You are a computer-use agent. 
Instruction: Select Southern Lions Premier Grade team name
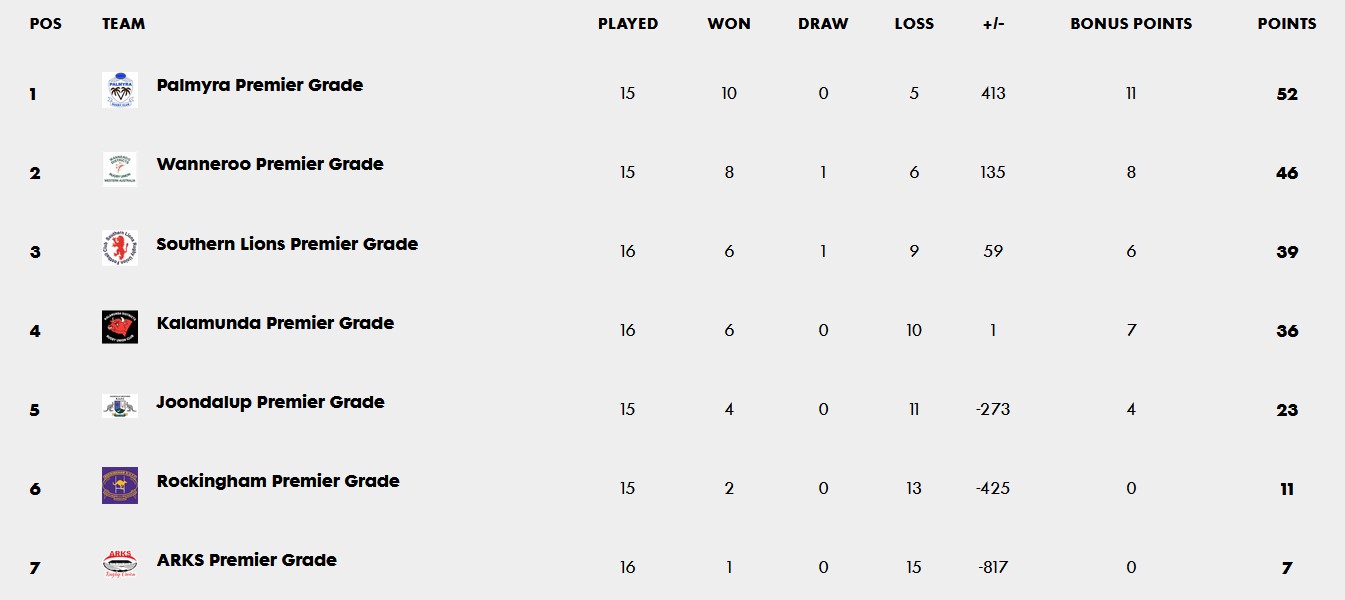click(x=287, y=244)
